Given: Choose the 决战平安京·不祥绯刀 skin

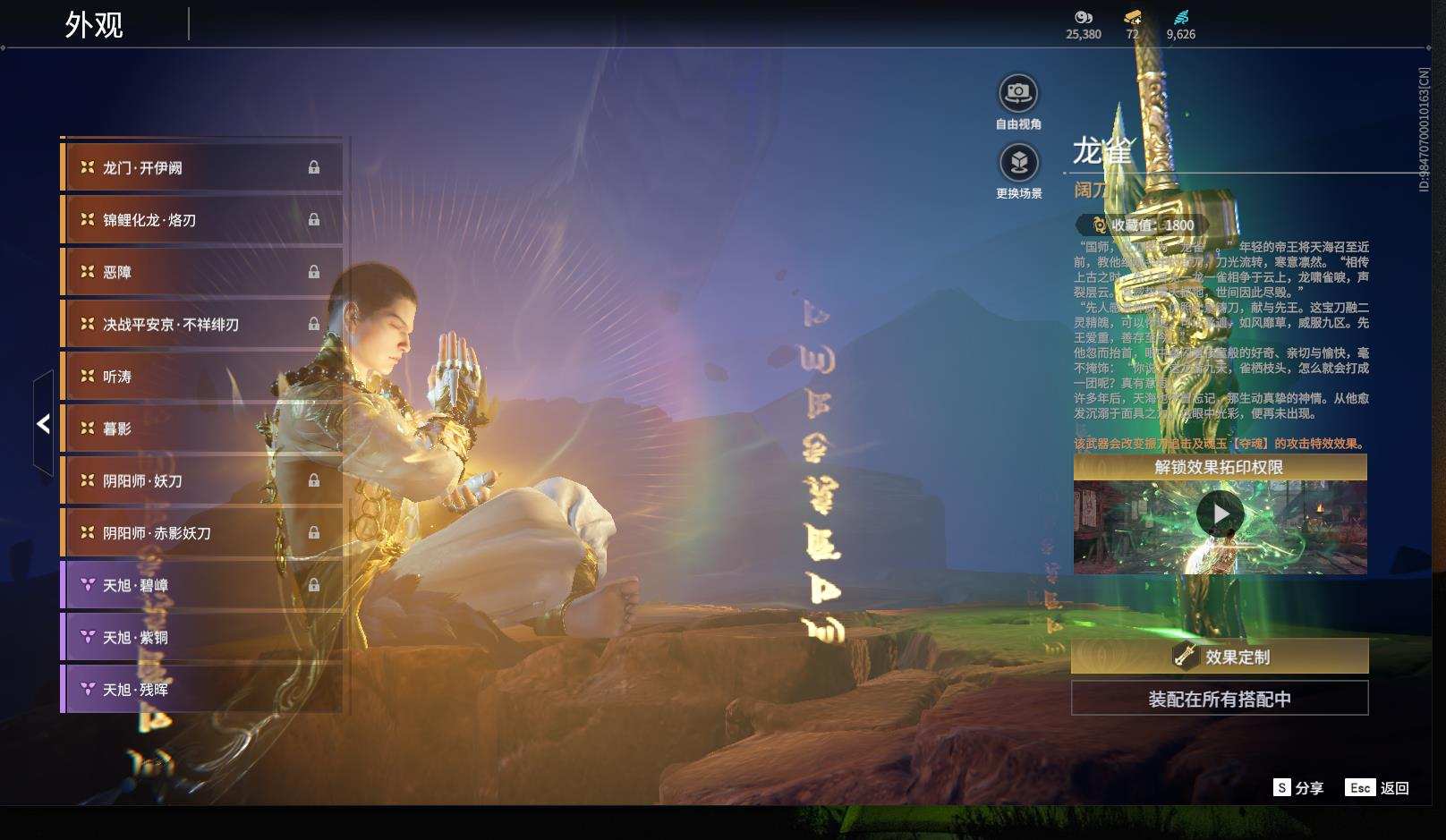Looking at the screenshot, I should tap(201, 324).
